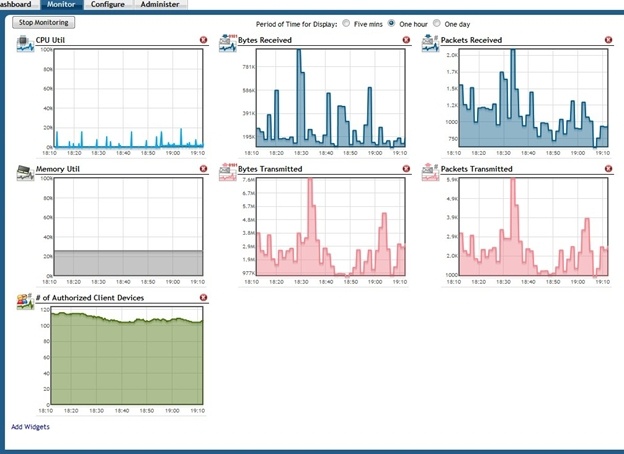Select the One hour display period

click(x=392, y=23)
